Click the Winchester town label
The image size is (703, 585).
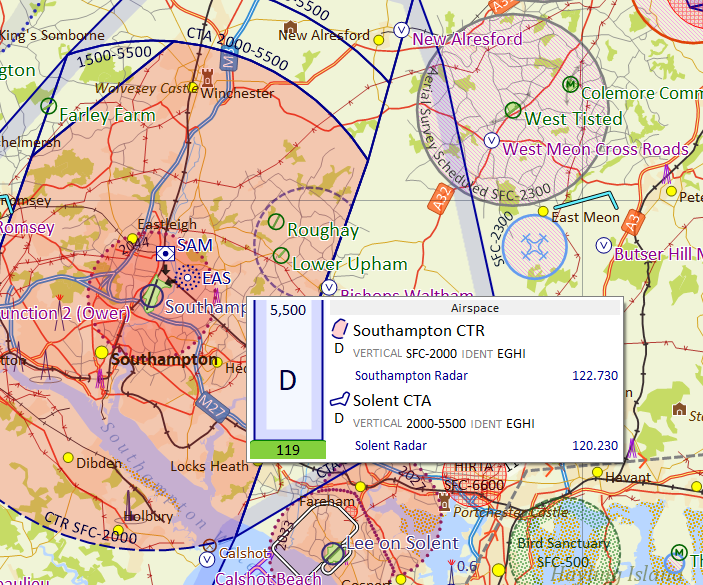pos(237,94)
